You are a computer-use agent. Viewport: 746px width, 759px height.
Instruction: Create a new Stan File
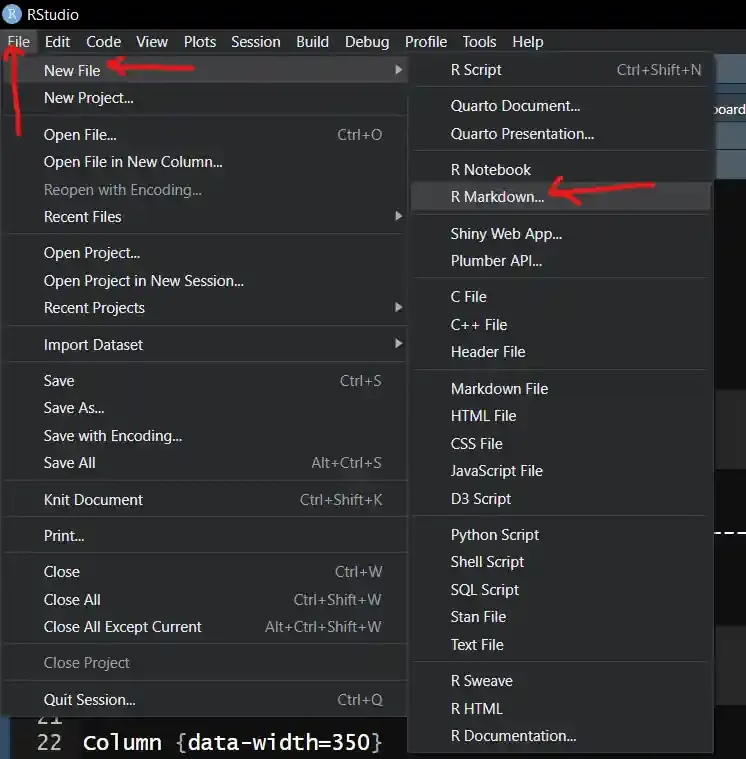pyautogui.click(x=562, y=617)
